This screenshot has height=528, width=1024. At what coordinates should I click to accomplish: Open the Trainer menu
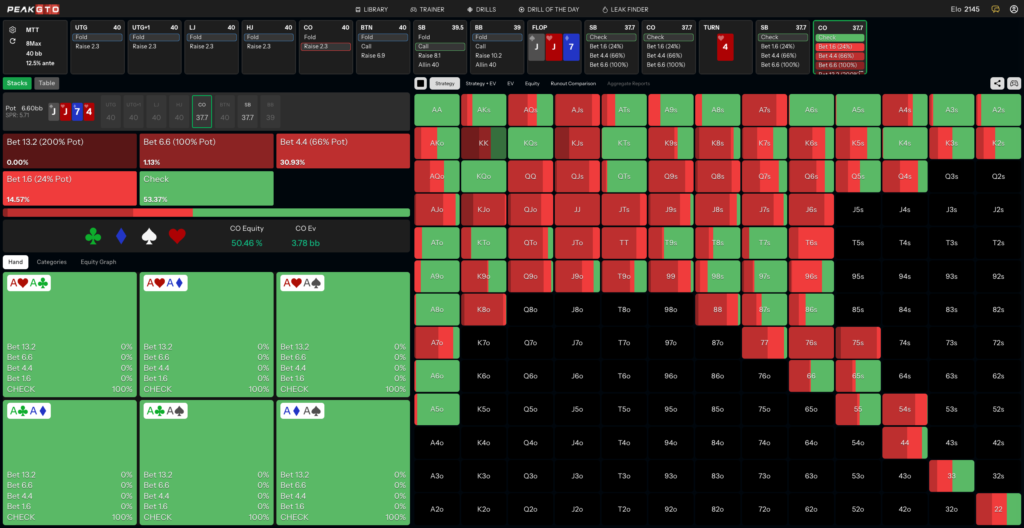pyautogui.click(x=427, y=9)
